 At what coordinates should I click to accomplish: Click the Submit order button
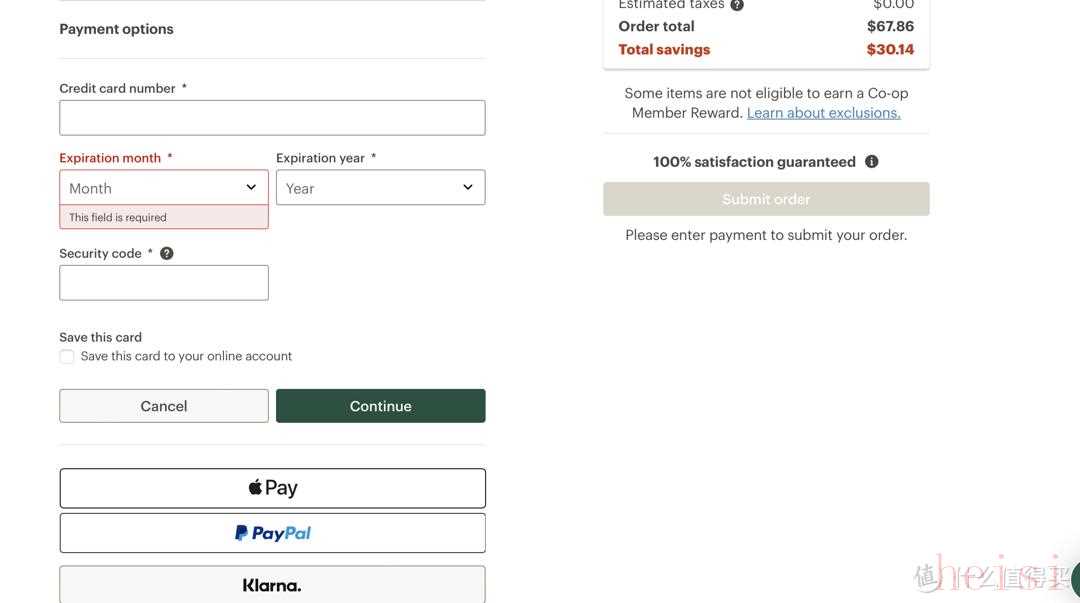click(x=766, y=199)
